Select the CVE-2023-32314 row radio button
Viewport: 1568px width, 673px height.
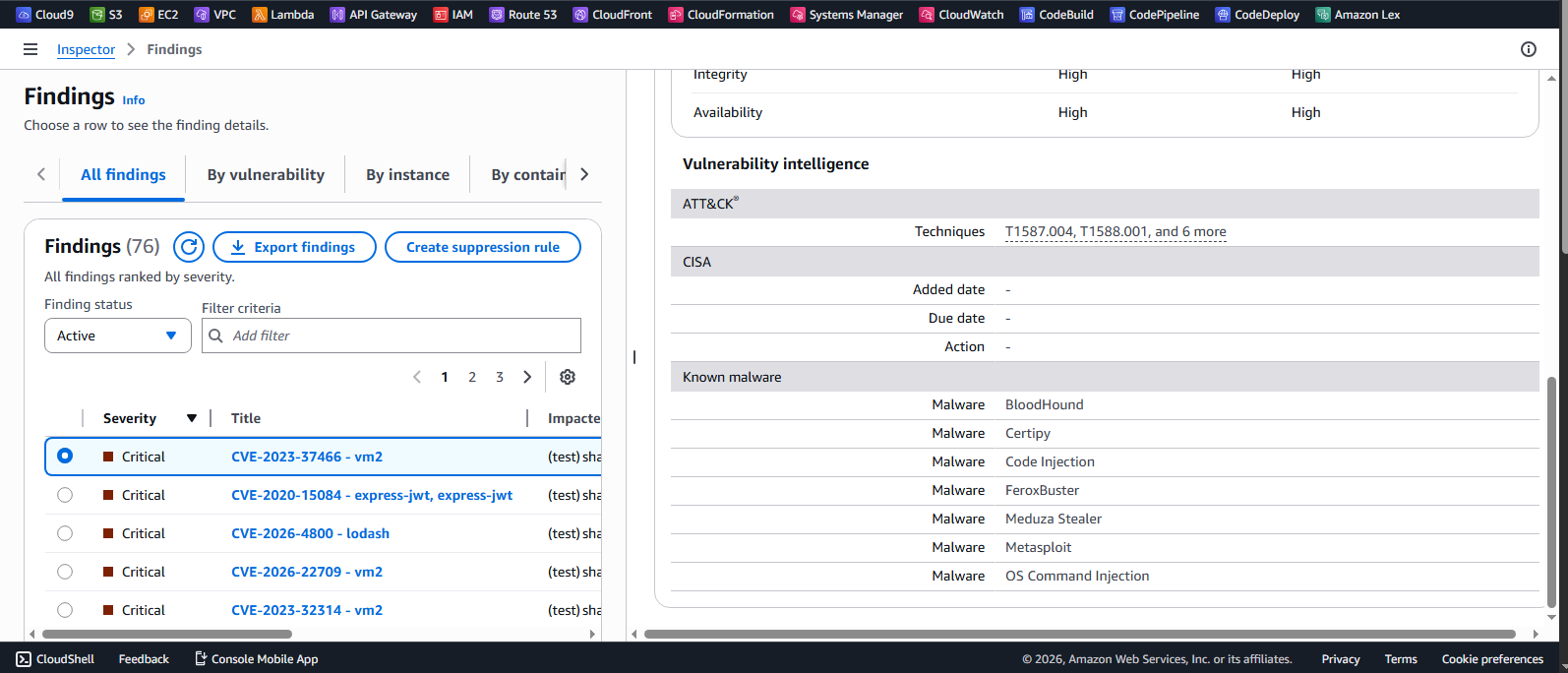[x=65, y=610]
